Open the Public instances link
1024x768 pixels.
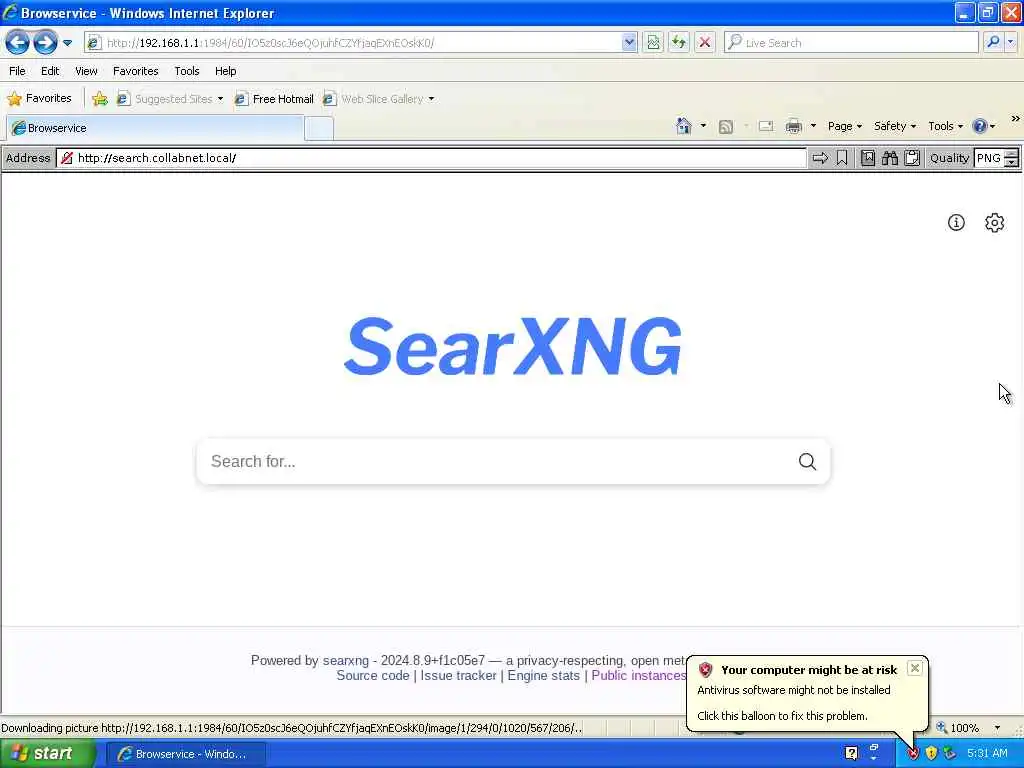639,675
